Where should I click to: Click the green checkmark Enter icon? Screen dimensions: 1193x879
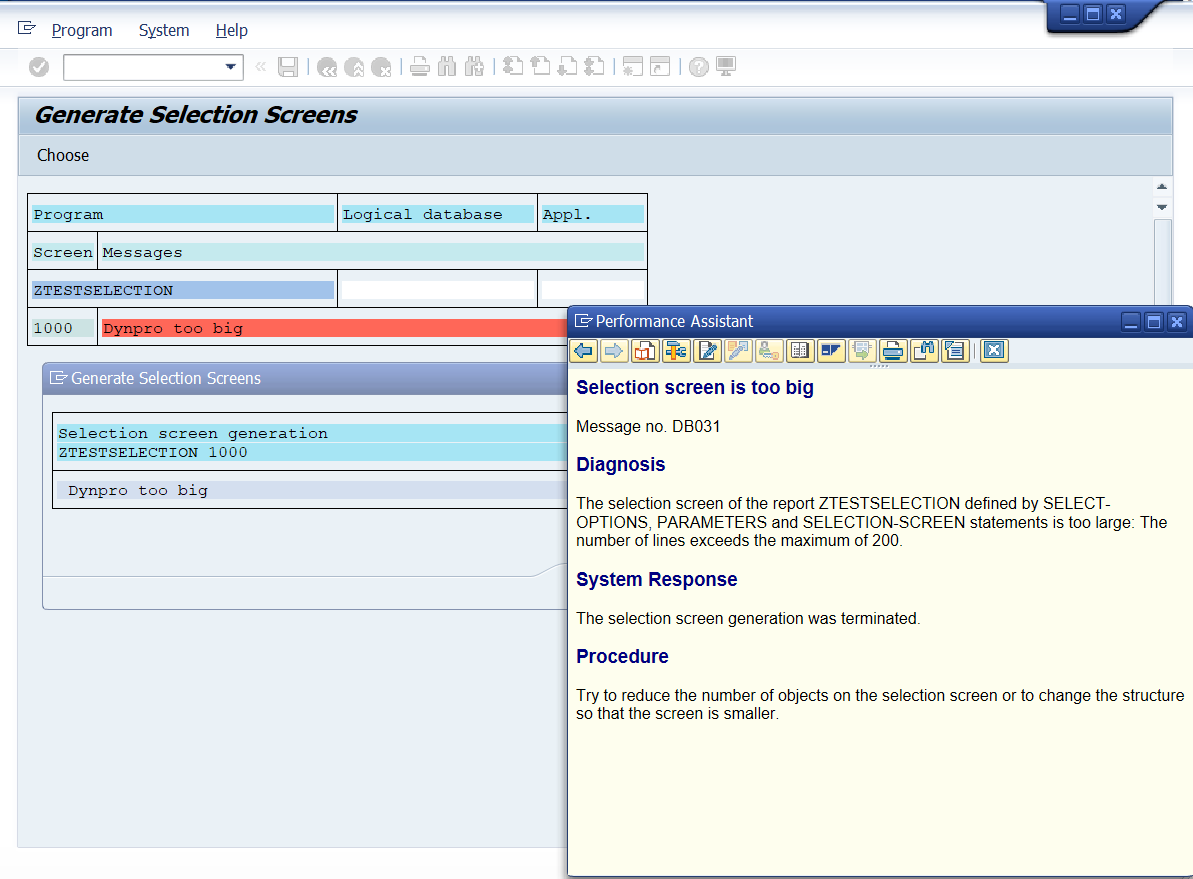tap(39, 67)
